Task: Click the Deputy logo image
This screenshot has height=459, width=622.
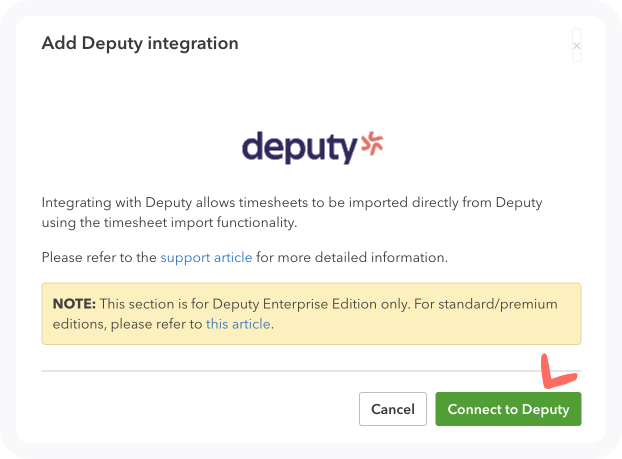Action: (x=313, y=148)
